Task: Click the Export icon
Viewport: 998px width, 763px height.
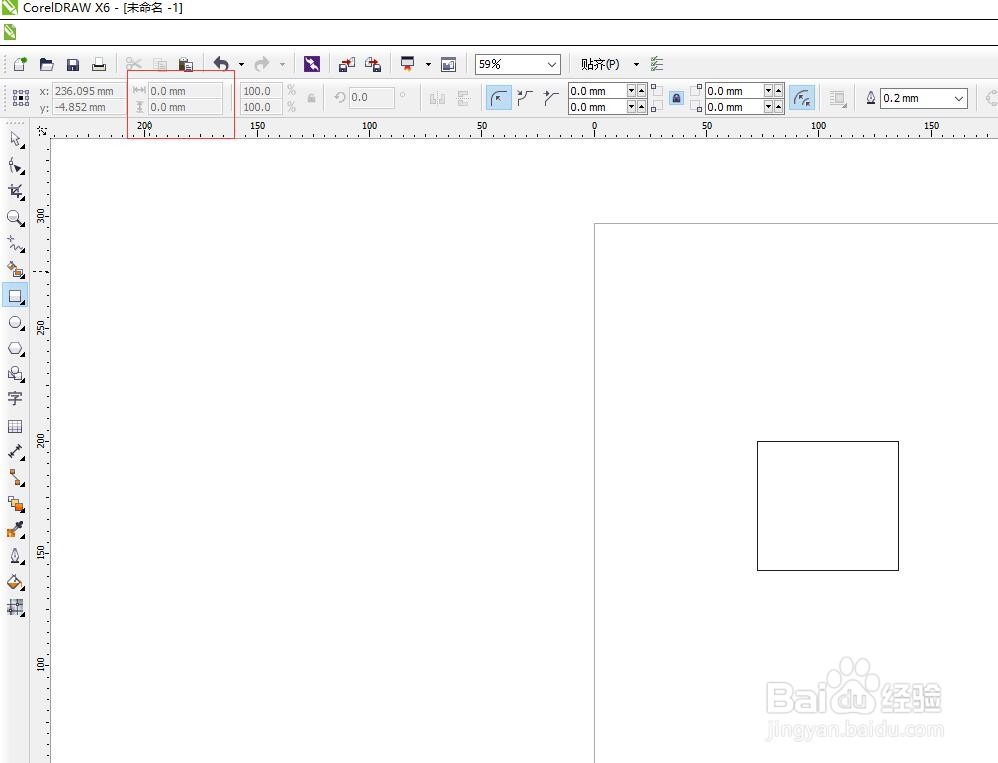Action: point(373,64)
